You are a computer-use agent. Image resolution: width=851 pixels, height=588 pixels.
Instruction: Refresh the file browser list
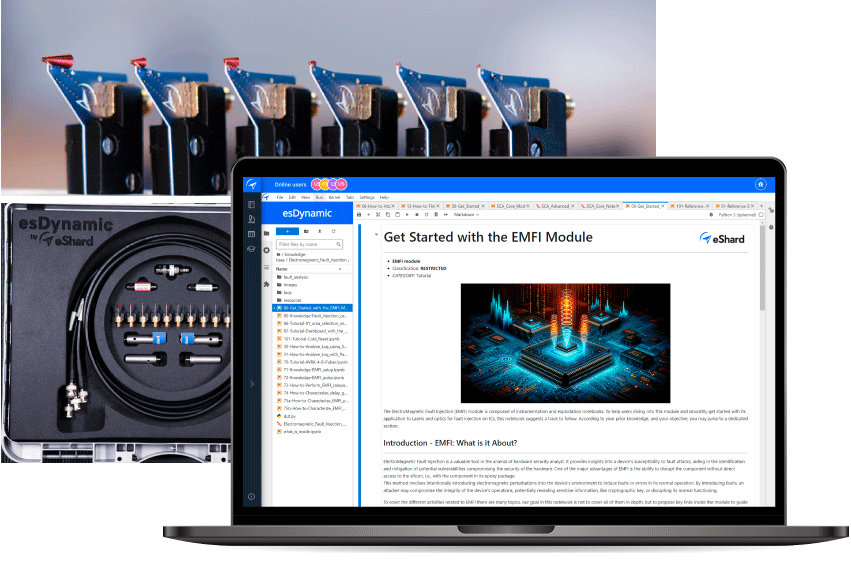point(334,231)
